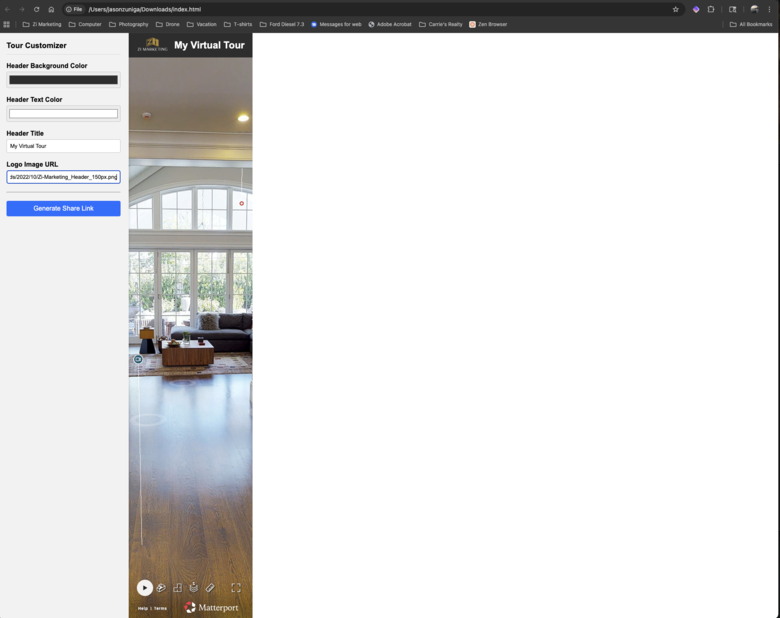Open the Photography bookmarks folder
The width and height of the screenshot is (780, 618).
point(128,24)
